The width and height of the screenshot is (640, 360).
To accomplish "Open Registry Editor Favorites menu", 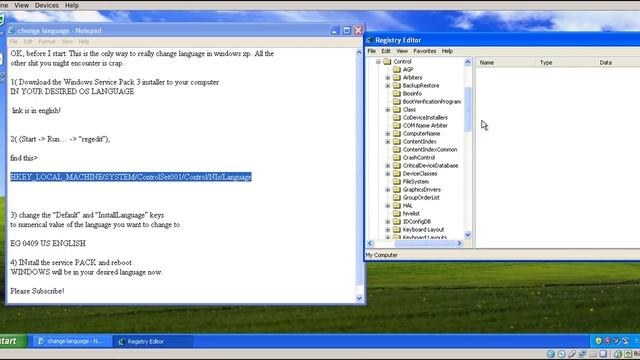I will pyautogui.click(x=424, y=51).
